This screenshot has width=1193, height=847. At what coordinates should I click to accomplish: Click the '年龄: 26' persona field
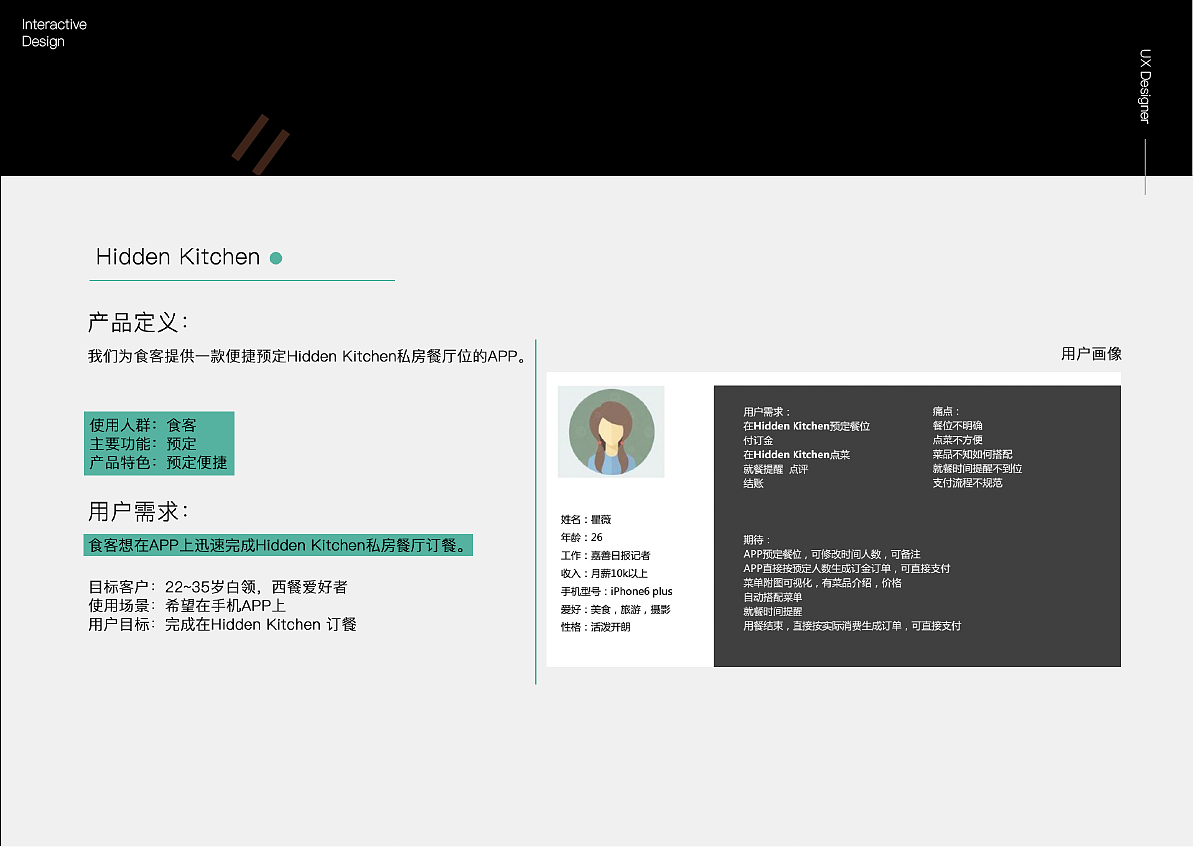tap(582, 537)
